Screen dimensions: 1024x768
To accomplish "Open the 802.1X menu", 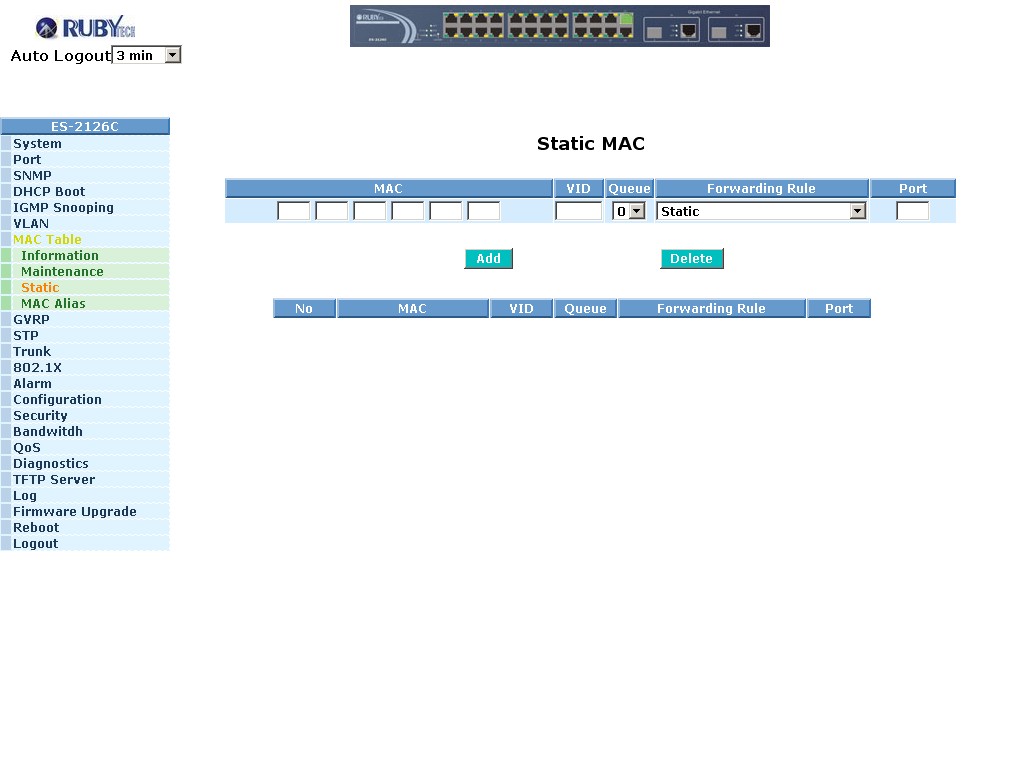I will pos(86,368).
